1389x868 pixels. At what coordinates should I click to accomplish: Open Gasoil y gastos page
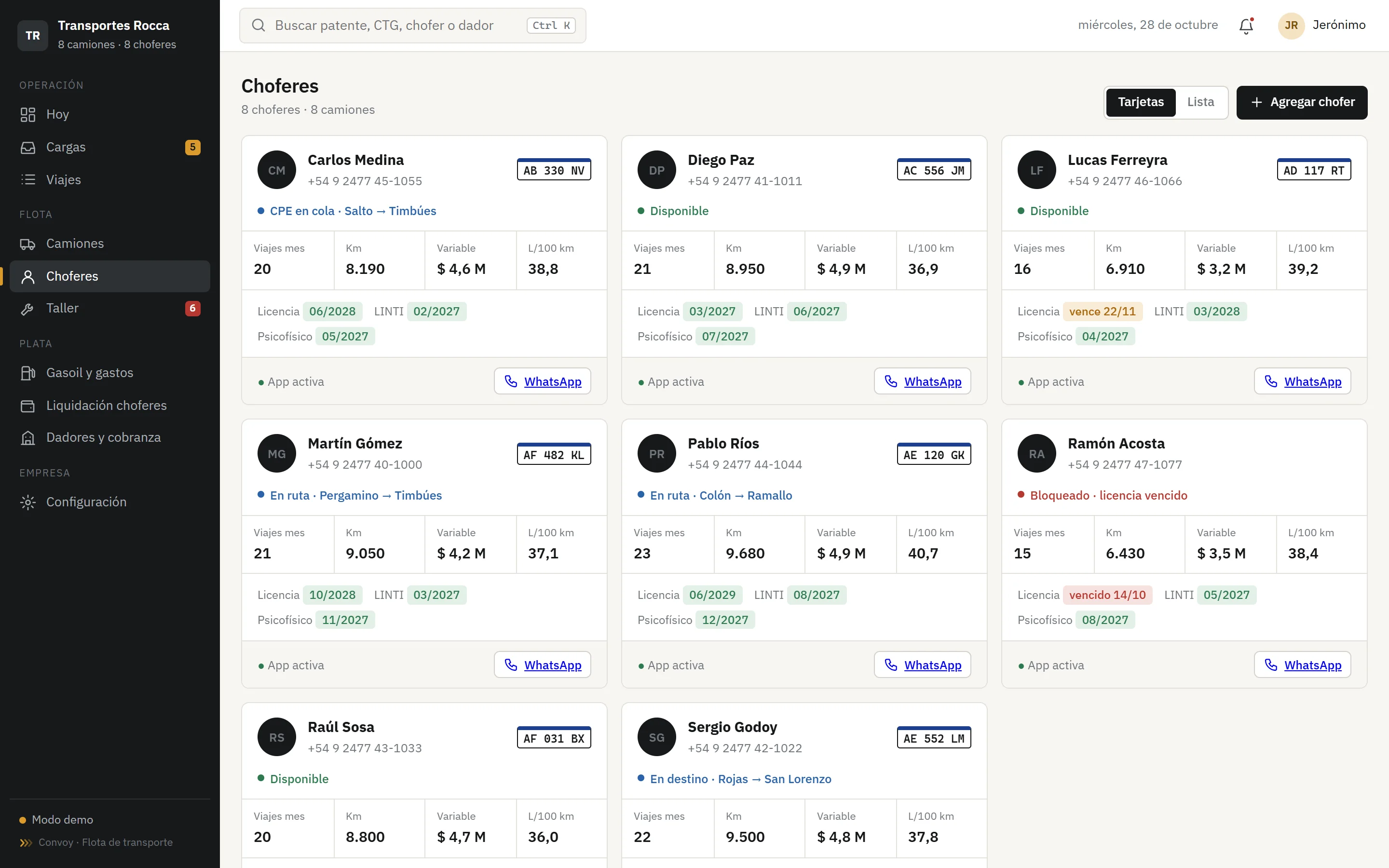(109, 373)
